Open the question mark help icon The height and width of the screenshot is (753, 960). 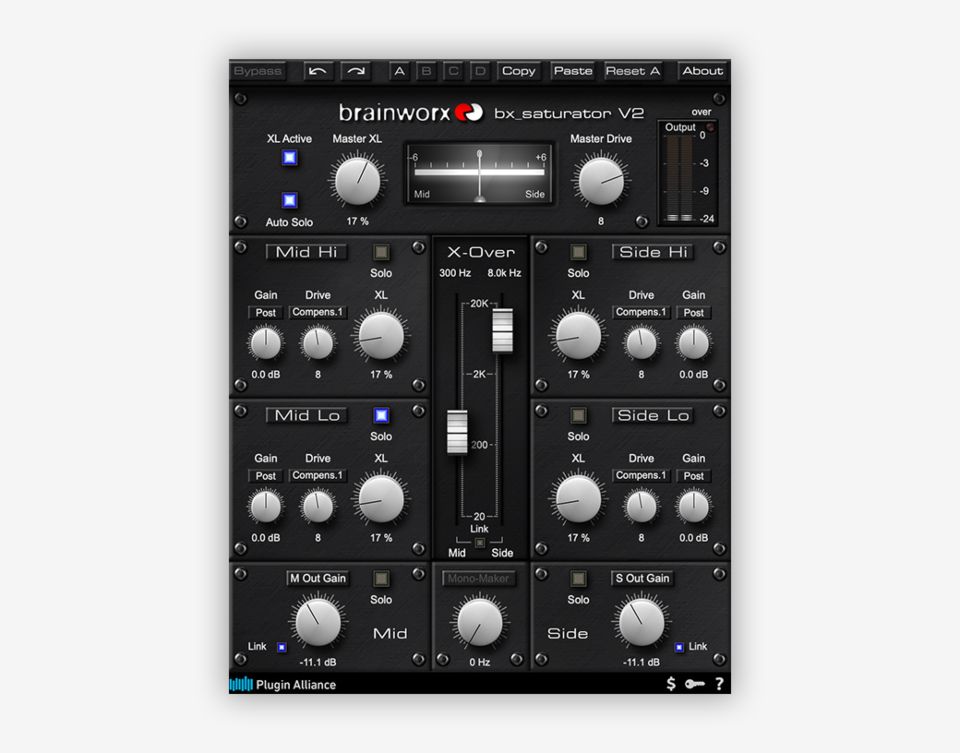[x=718, y=684]
